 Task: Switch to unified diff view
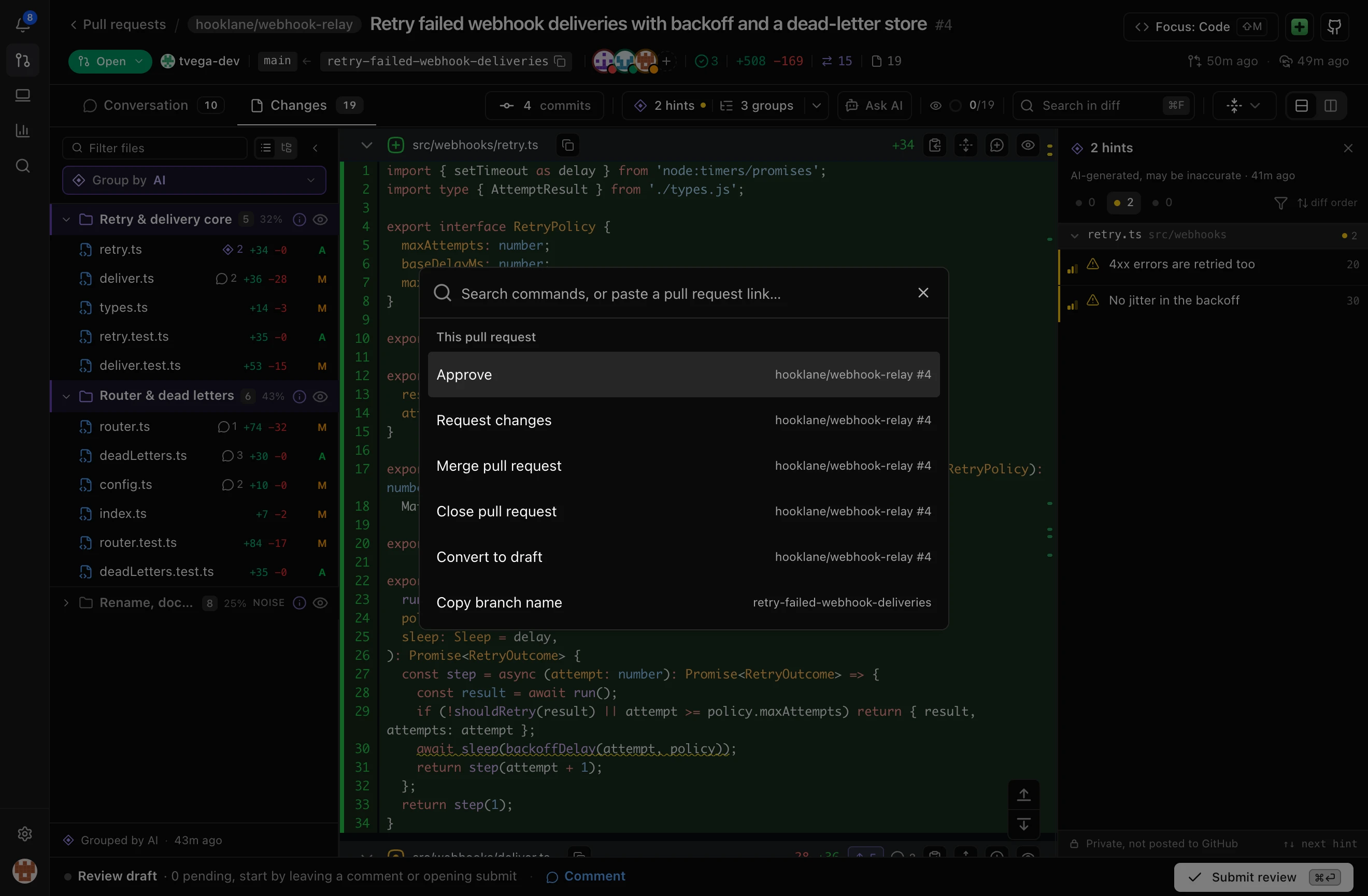(x=1301, y=106)
